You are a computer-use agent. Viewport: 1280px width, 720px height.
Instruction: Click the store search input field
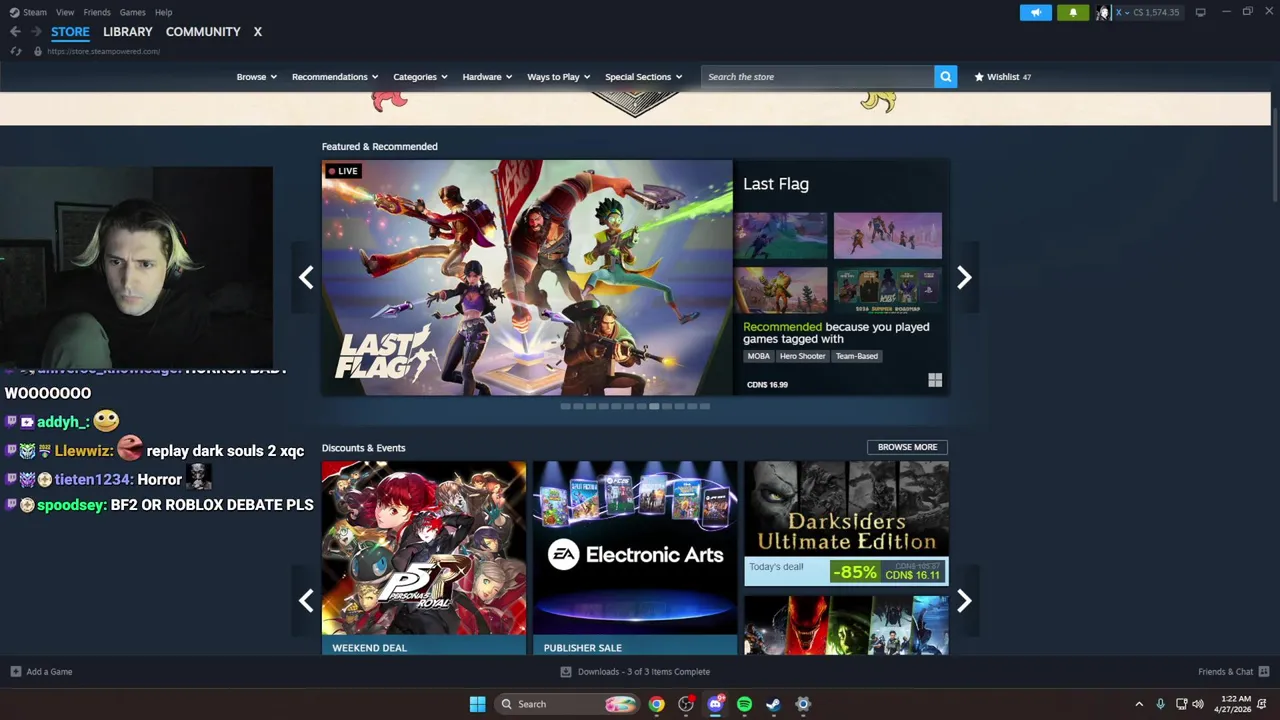click(818, 77)
